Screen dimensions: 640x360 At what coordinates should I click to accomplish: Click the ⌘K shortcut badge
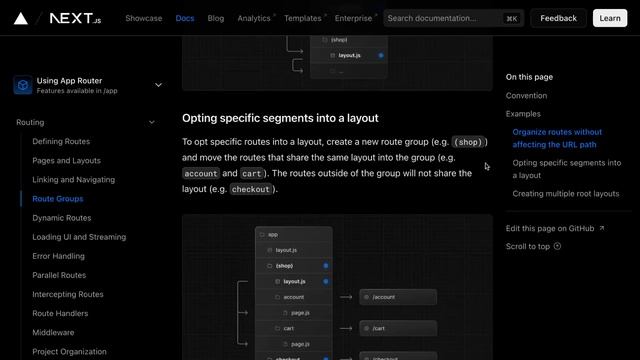click(x=511, y=18)
